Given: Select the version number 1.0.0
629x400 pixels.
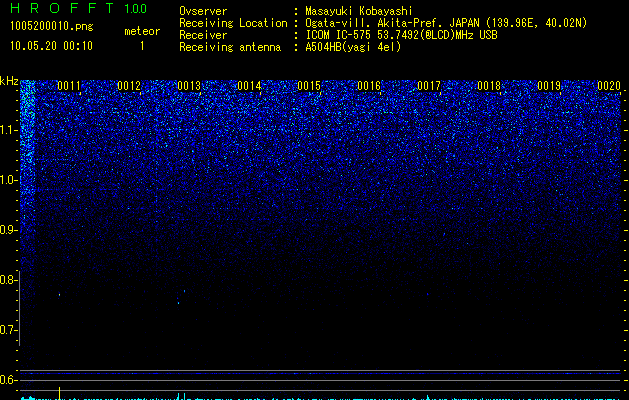Looking at the screenshot, I should pos(136,9).
